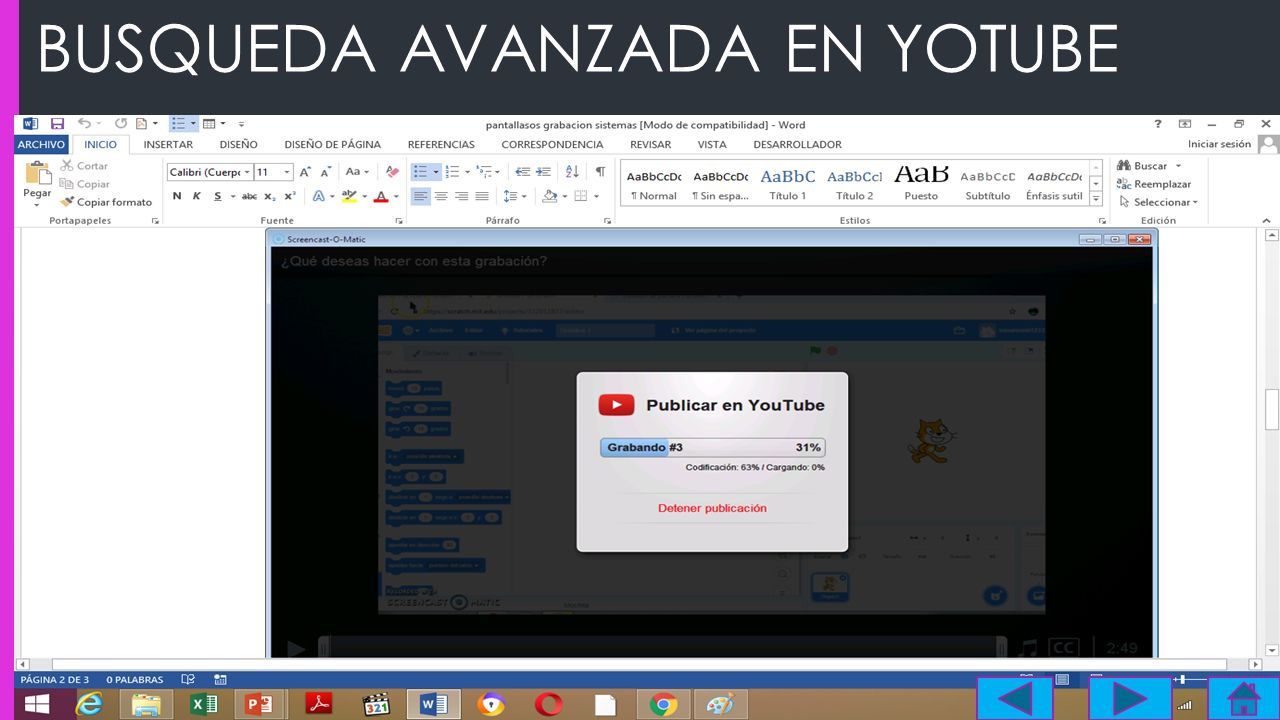
Task: Apply justified text alignment
Action: click(482, 196)
